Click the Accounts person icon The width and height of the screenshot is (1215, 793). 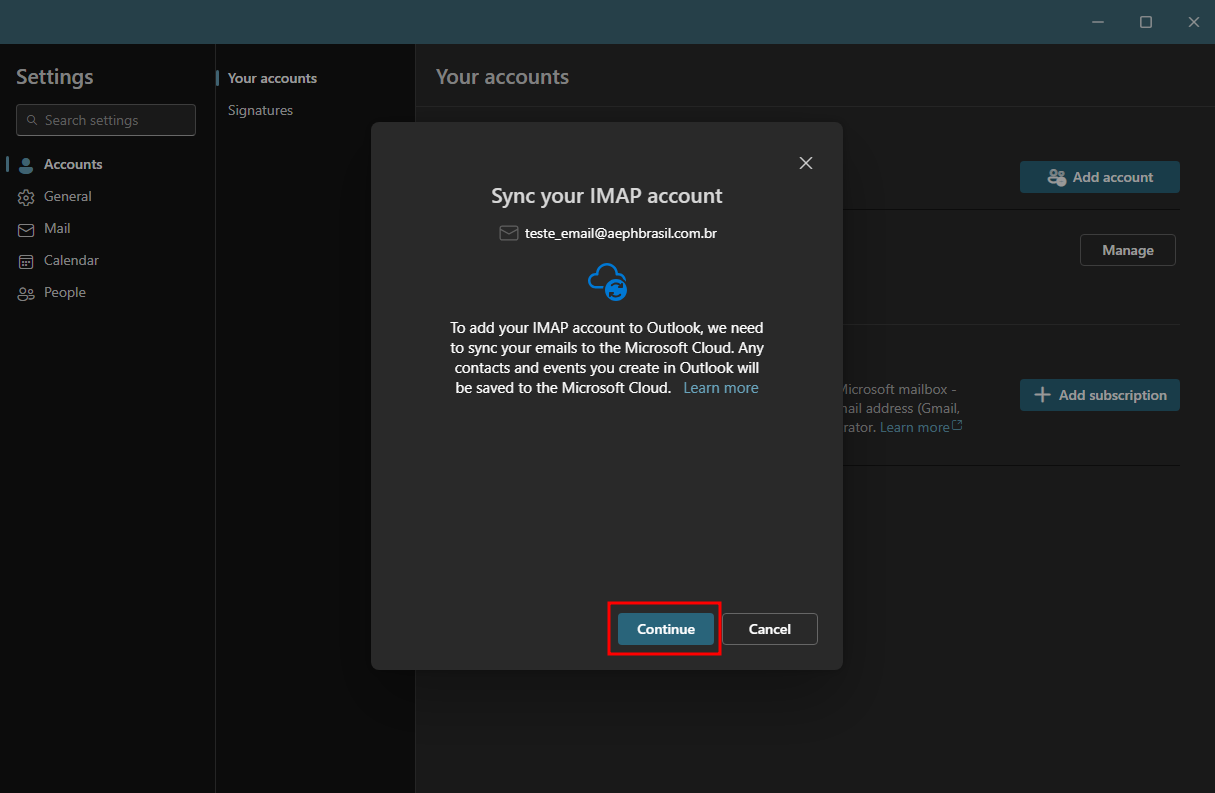[26, 165]
